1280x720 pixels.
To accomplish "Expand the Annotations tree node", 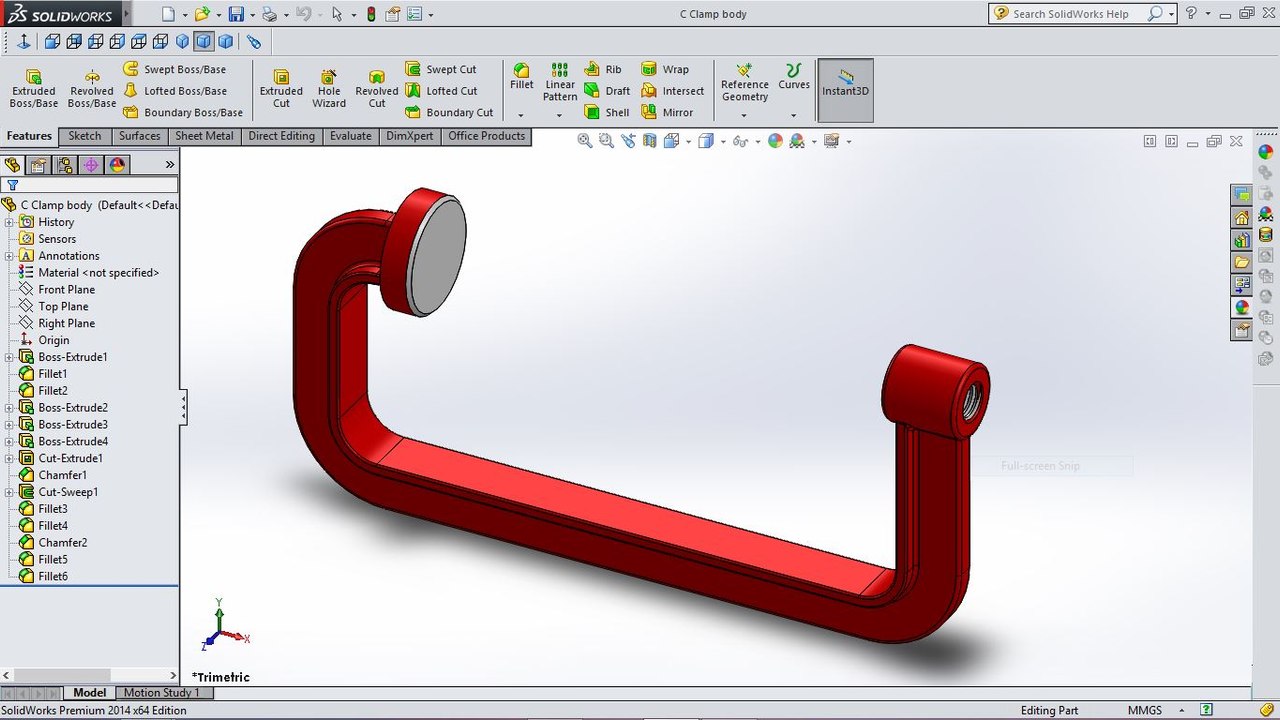I will point(9,256).
